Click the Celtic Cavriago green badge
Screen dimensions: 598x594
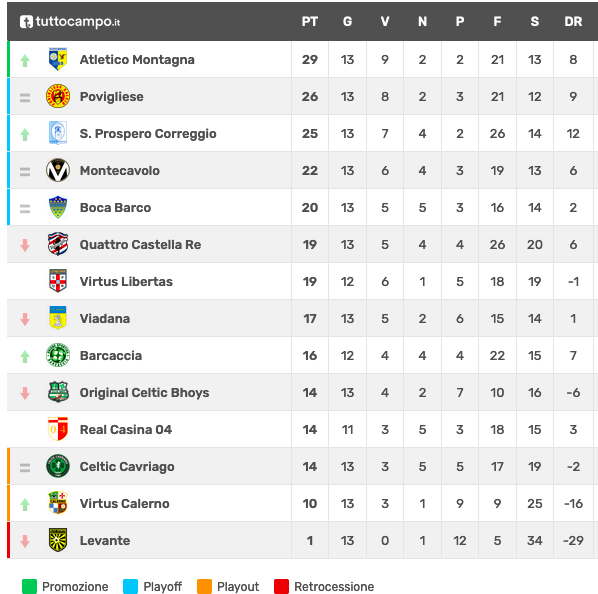click(58, 466)
